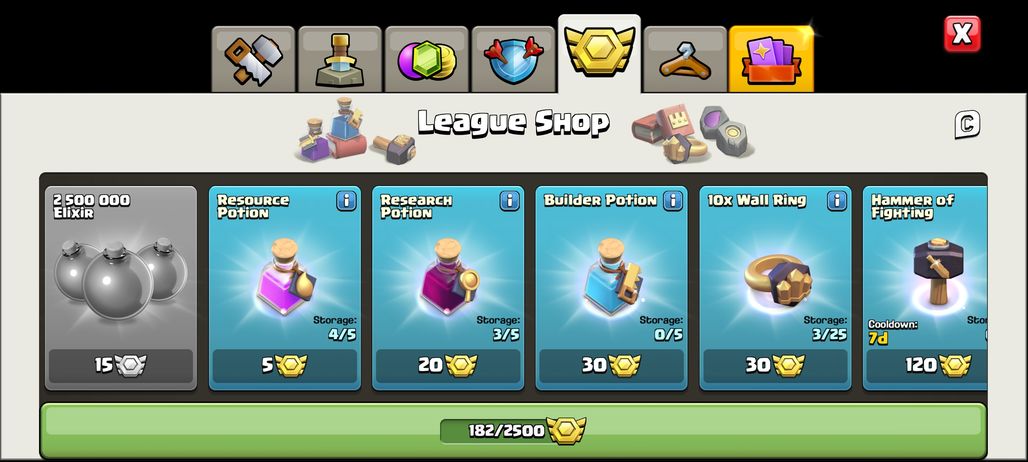This screenshot has width=1028, height=462.
Task: Open Builder Potion info button
Action: tap(673, 201)
